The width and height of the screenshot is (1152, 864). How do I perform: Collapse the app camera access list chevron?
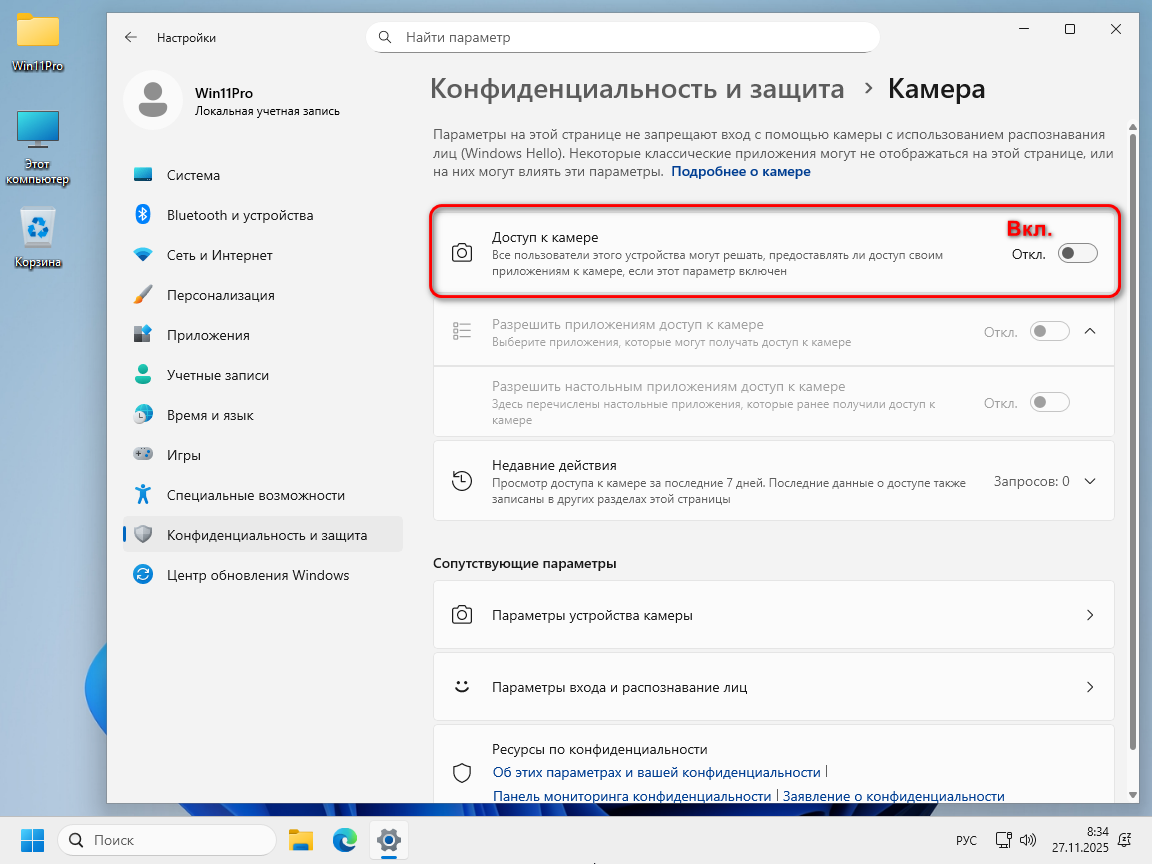pyautogui.click(x=1090, y=331)
